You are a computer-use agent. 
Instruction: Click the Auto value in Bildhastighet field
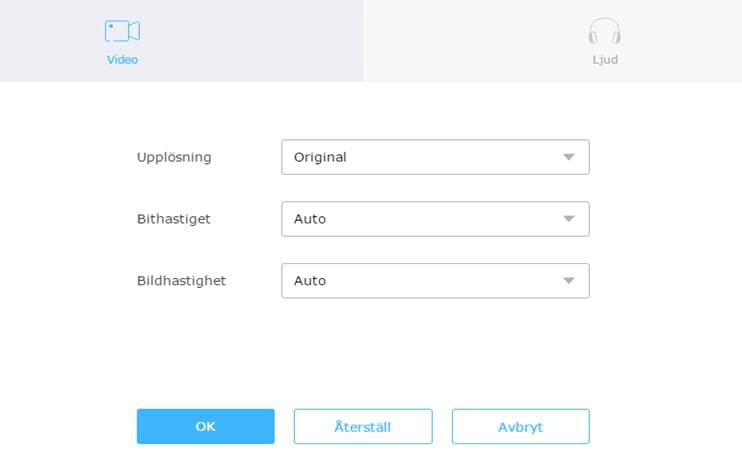click(x=310, y=281)
